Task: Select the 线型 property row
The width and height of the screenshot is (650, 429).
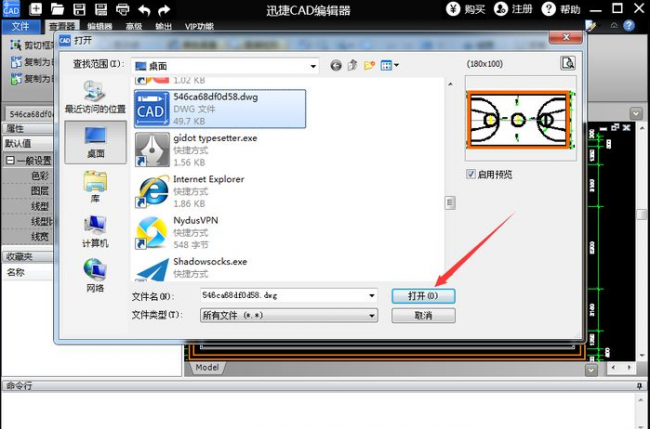Action: tap(28, 206)
